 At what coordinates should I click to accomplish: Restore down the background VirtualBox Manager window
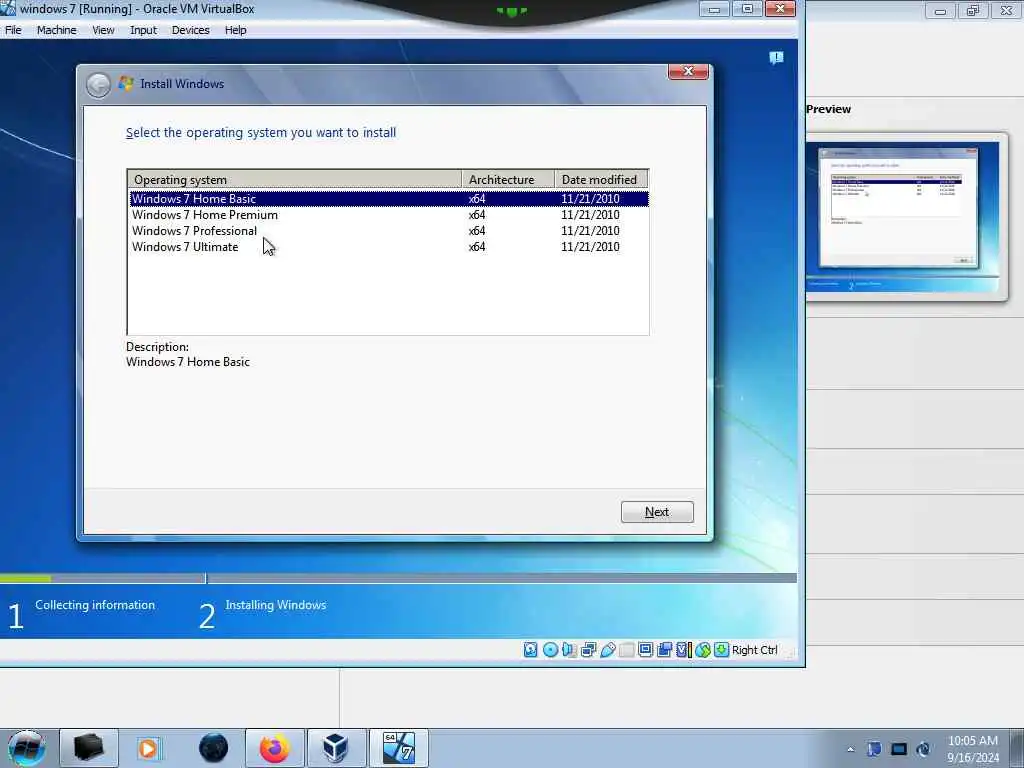point(973,10)
